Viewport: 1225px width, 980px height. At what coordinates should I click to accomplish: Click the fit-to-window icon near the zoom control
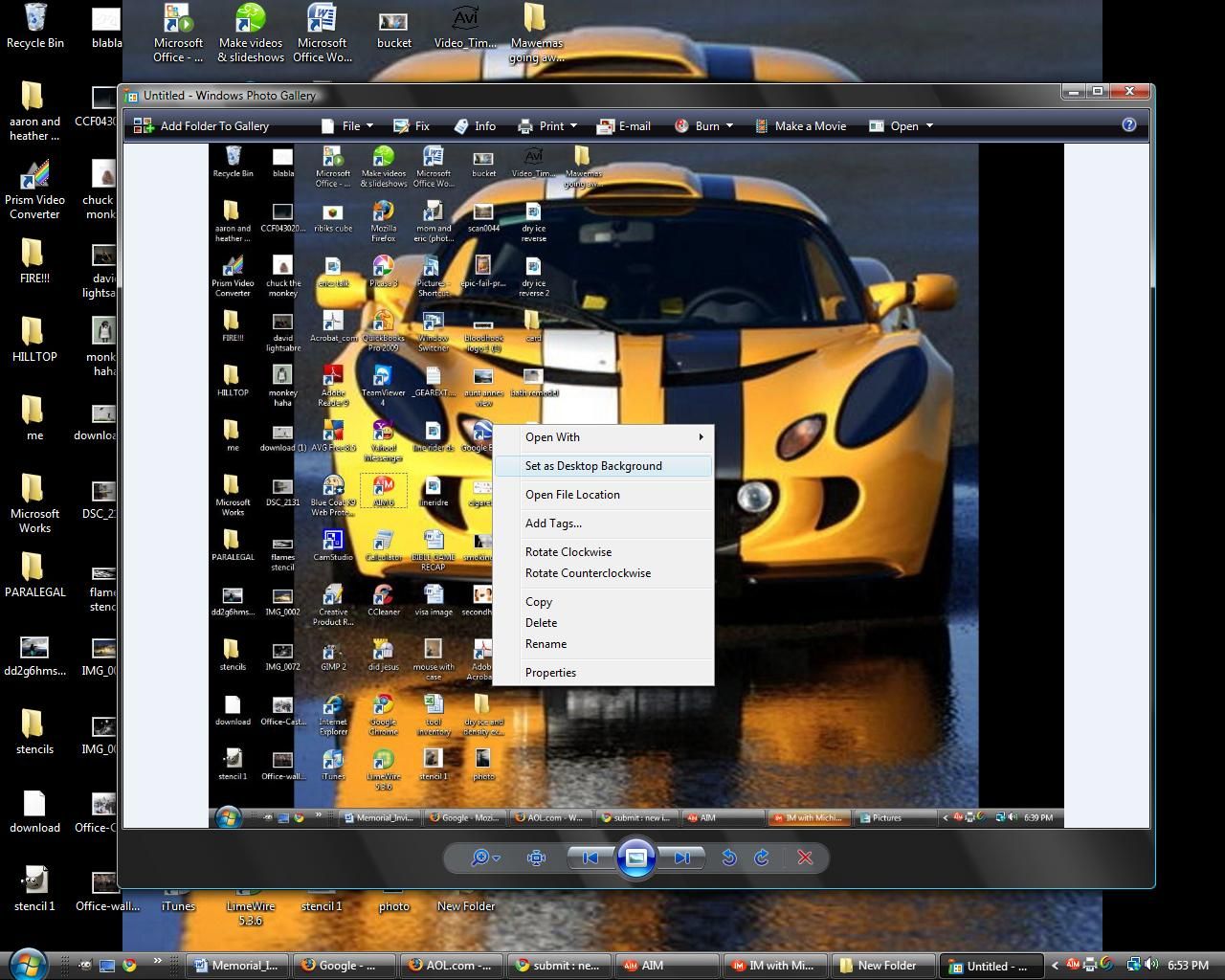(x=536, y=857)
